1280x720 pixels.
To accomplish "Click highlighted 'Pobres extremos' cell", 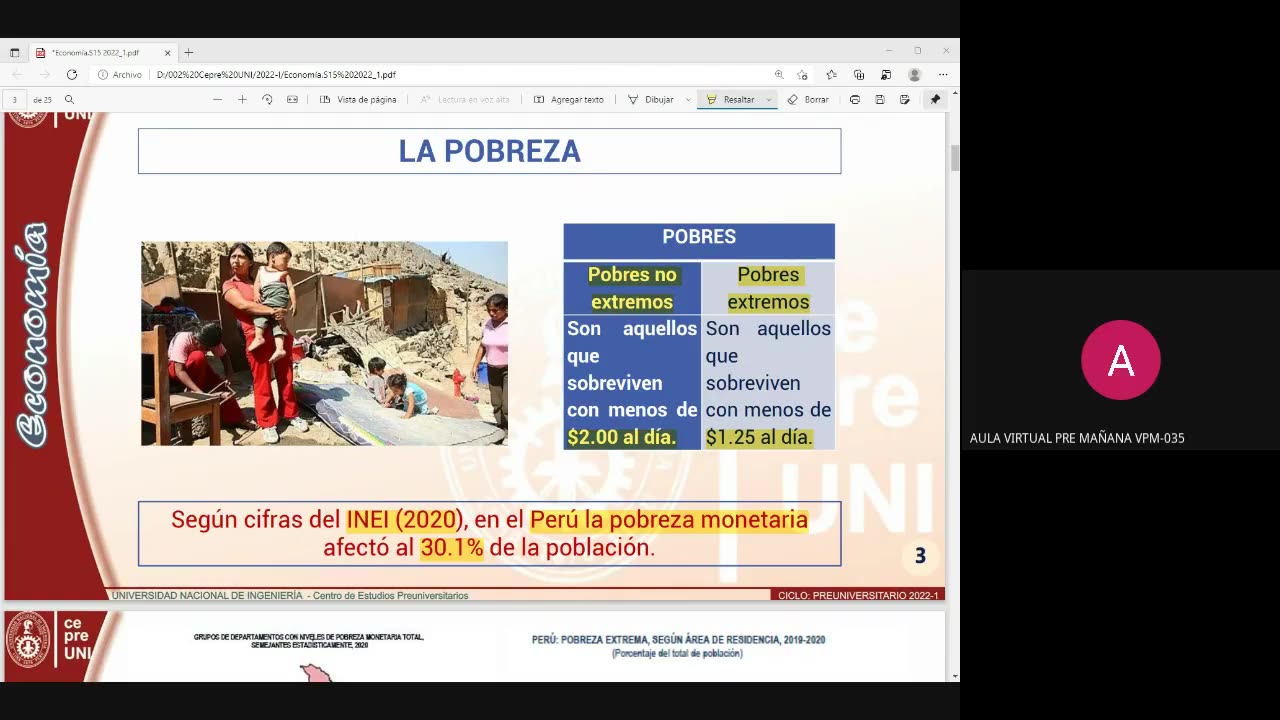I will pyautogui.click(x=768, y=288).
